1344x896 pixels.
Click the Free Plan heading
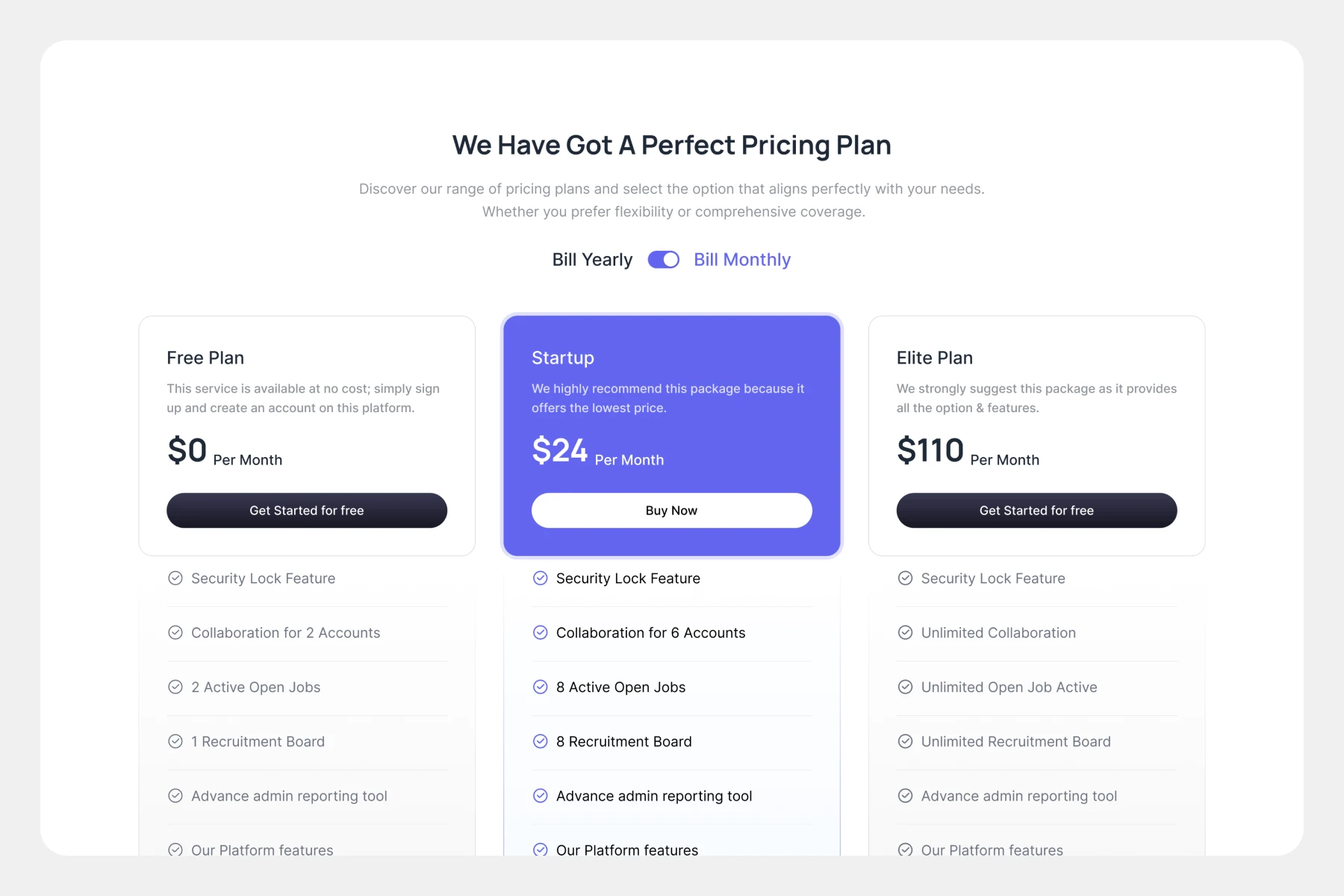click(x=205, y=358)
